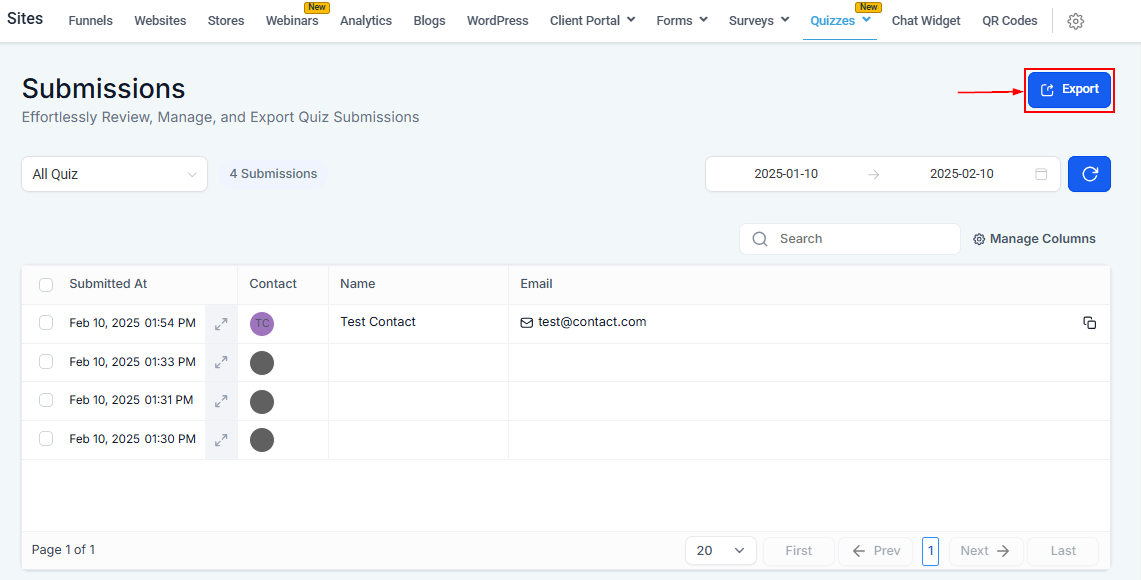The width and height of the screenshot is (1141, 580).
Task: Expand the Forms menu
Action: tap(682, 20)
